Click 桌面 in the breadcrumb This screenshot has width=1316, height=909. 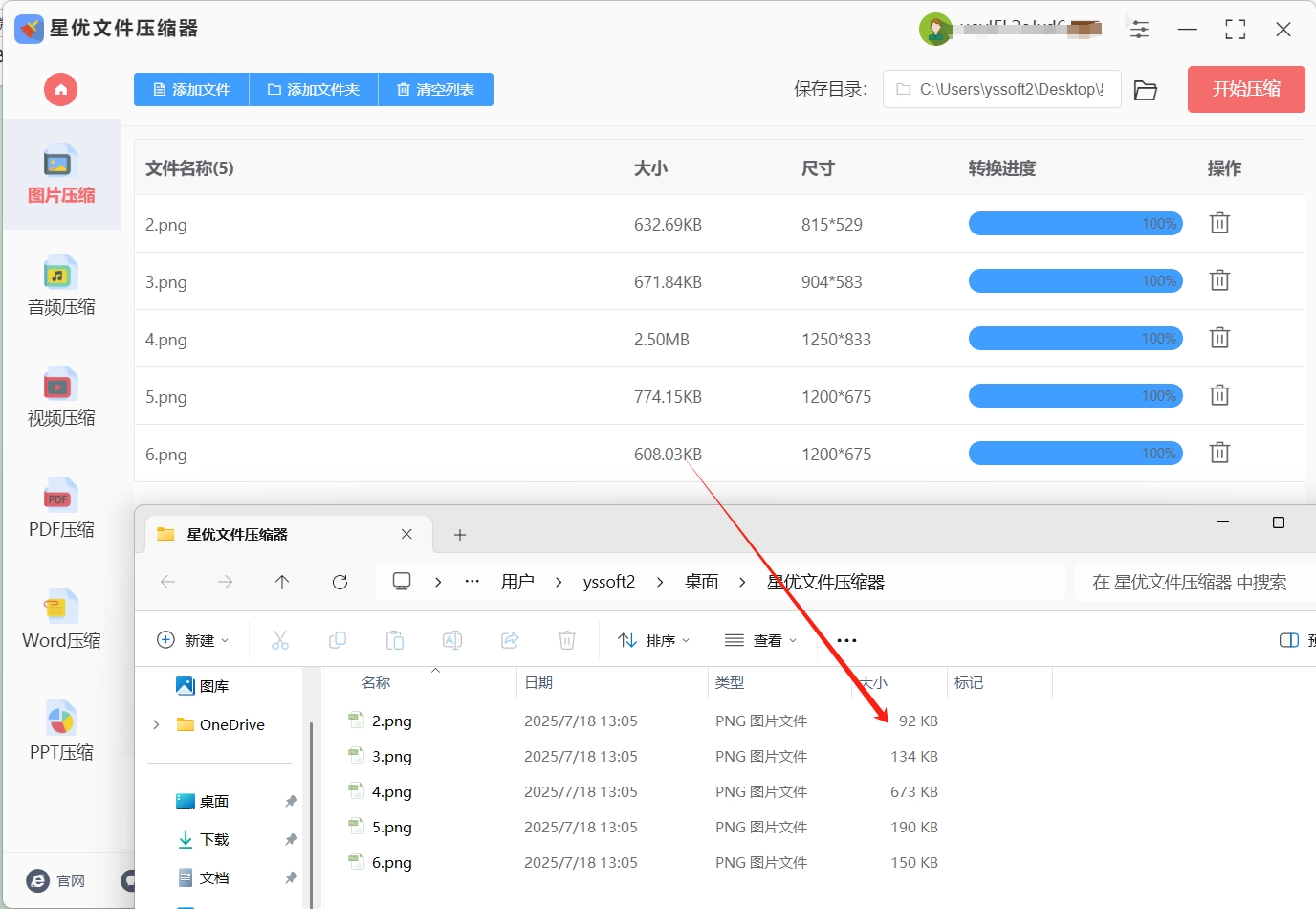click(x=701, y=582)
